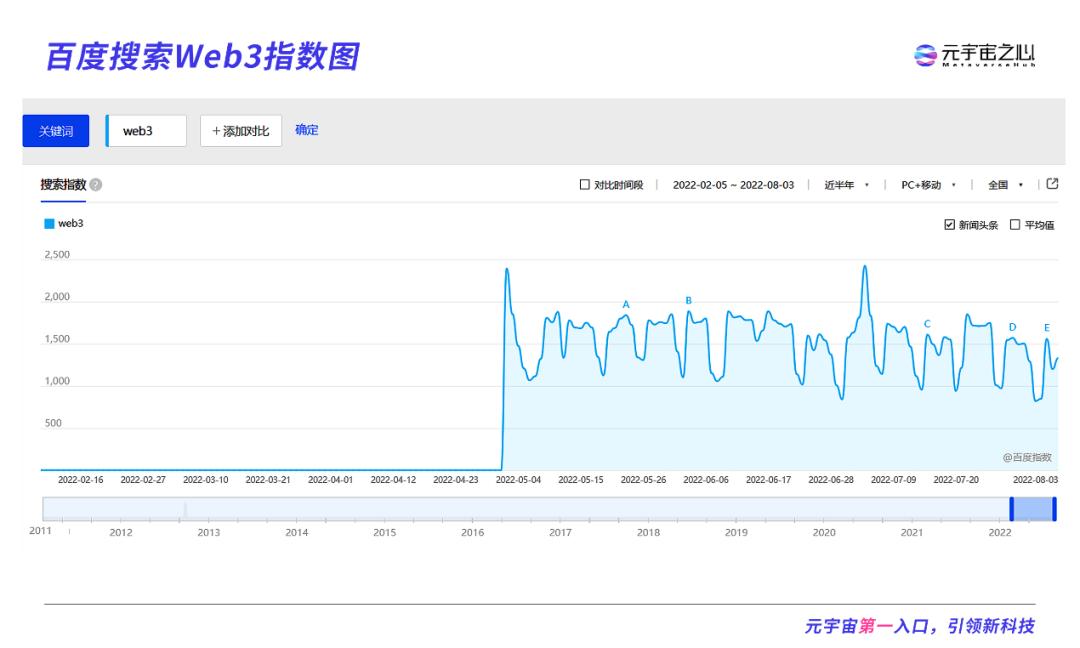Expand the 全国 region dropdown

(x=1006, y=185)
